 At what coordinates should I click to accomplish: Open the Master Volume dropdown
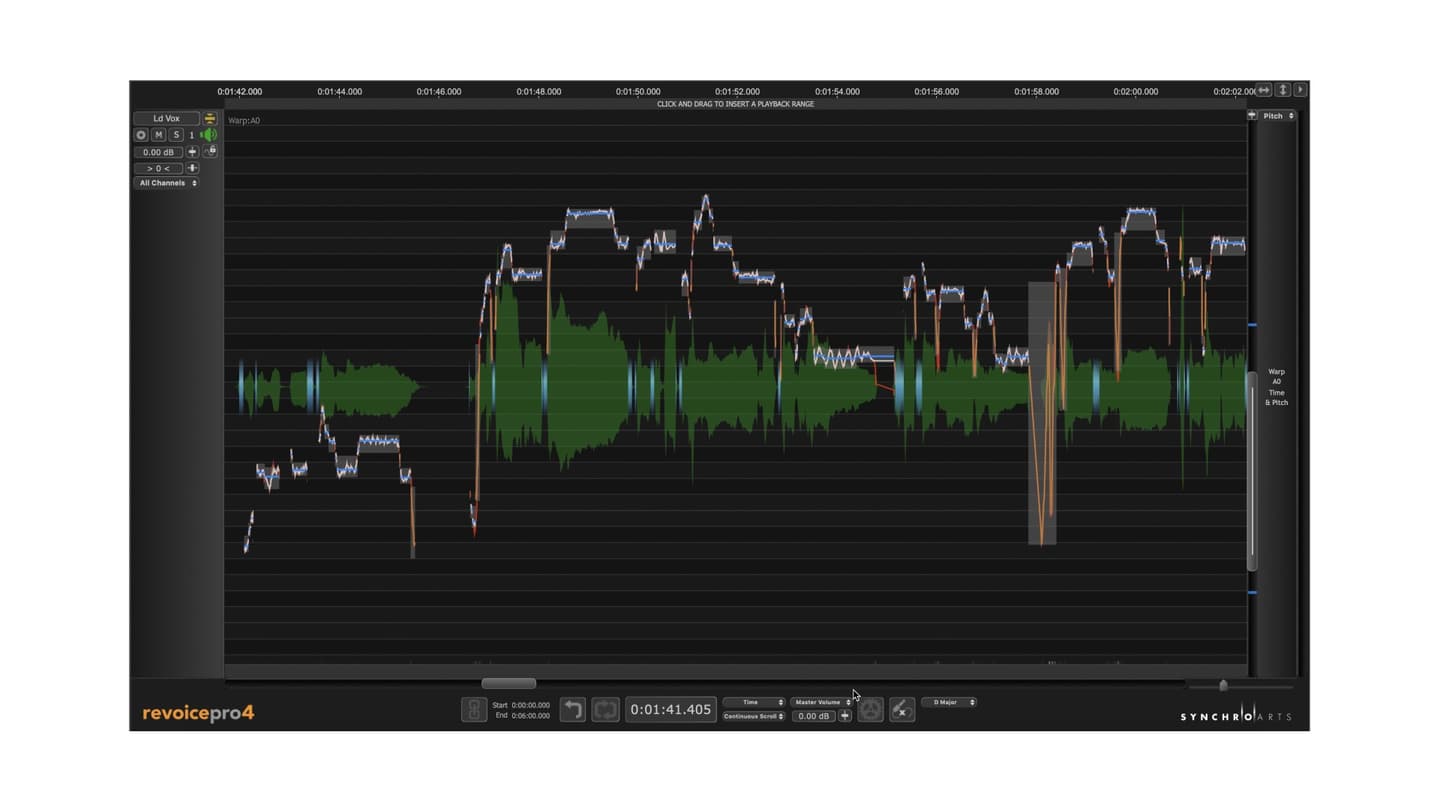click(x=822, y=702)
